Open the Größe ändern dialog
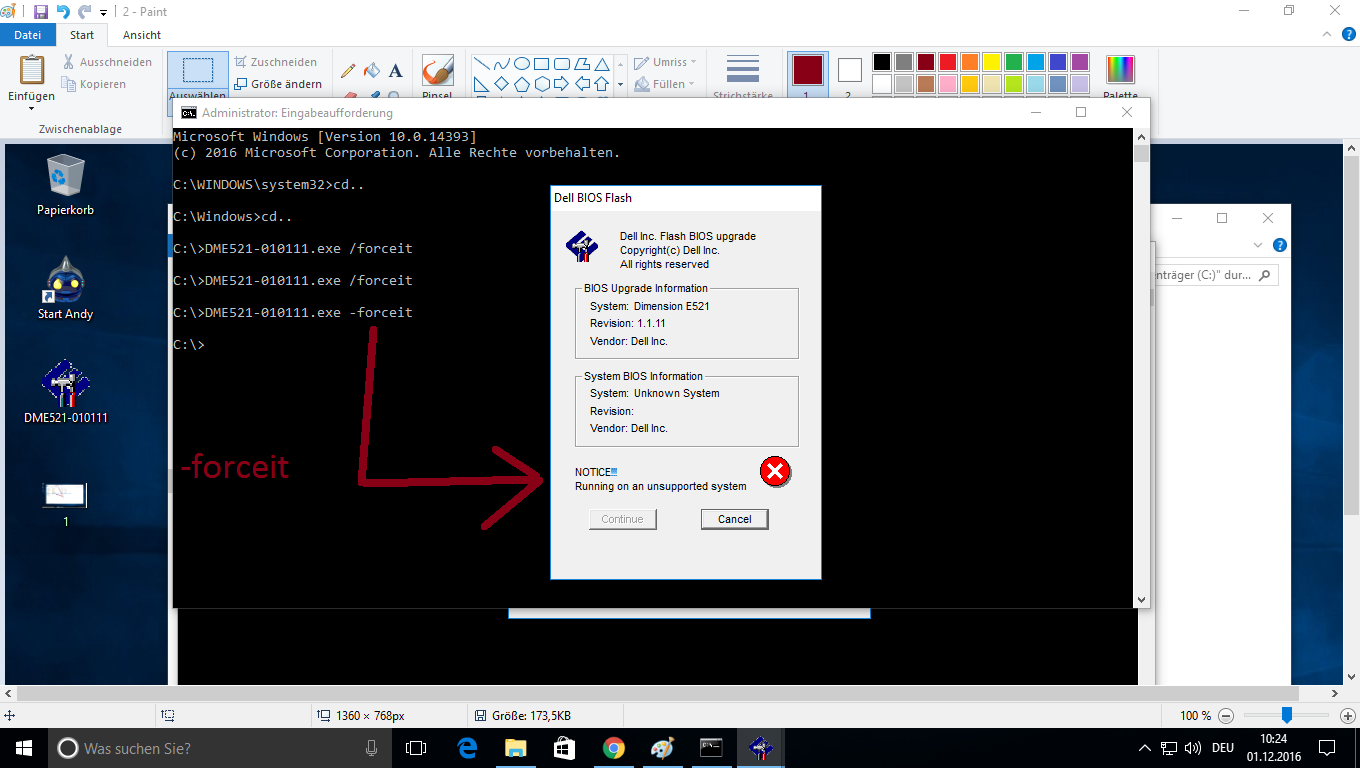 tap(278, 84)
